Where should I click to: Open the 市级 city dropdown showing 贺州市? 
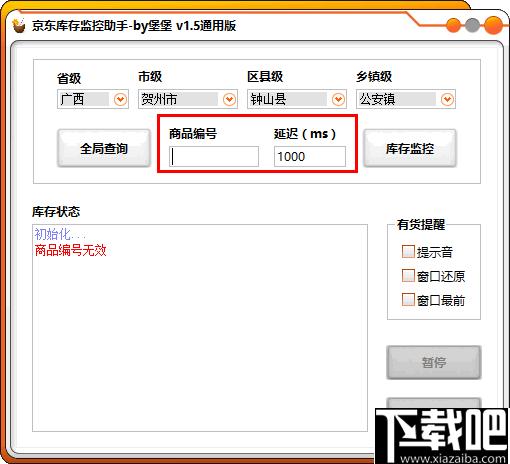click(x=188, y=99)
